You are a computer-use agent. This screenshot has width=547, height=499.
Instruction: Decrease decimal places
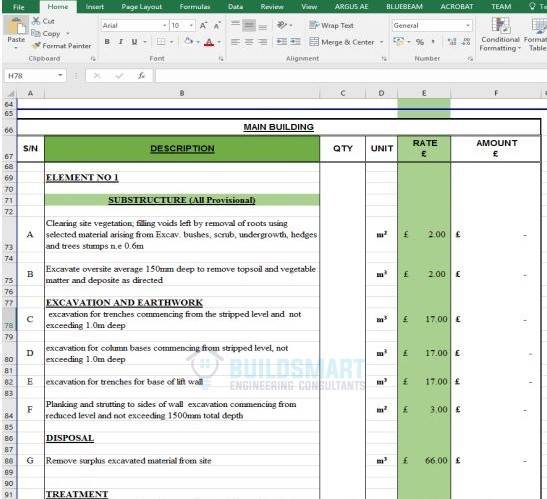[x=466, y=42]
